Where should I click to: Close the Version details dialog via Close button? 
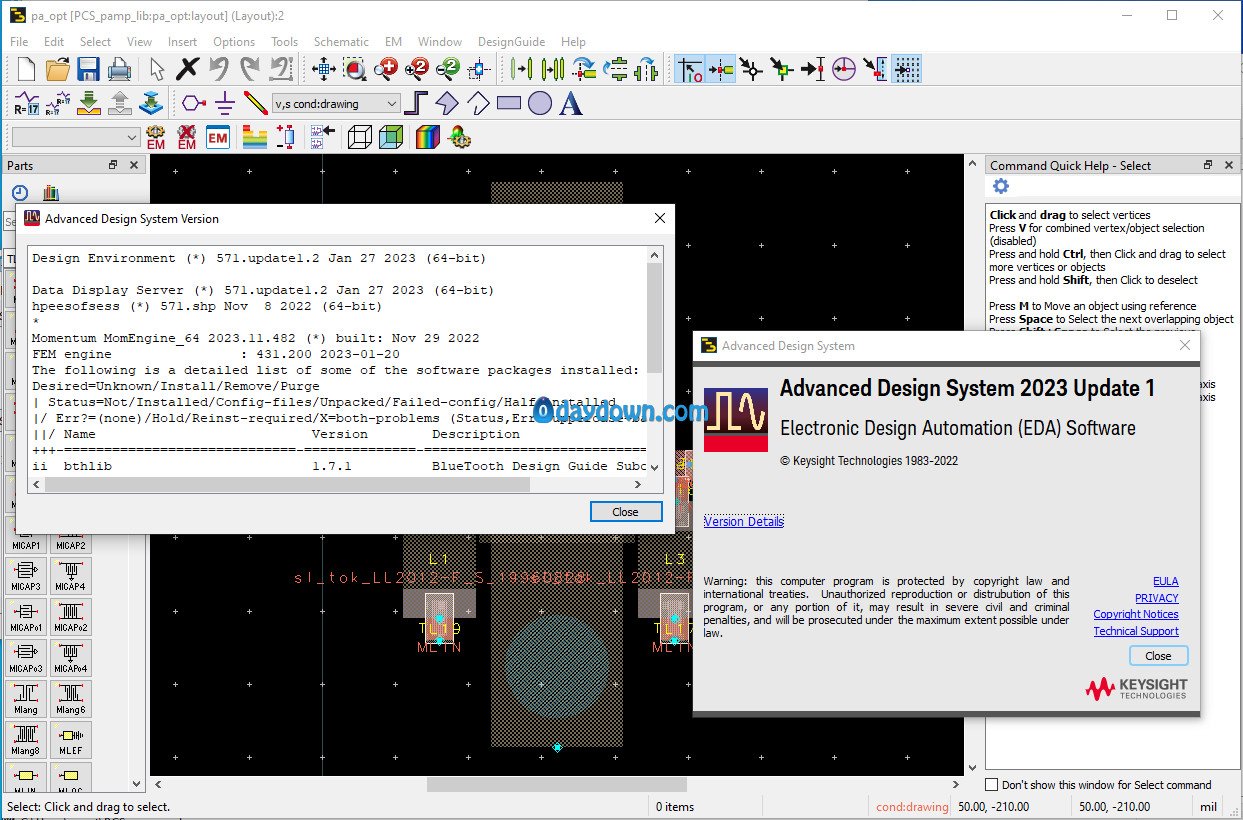click(x=625, y=511)
